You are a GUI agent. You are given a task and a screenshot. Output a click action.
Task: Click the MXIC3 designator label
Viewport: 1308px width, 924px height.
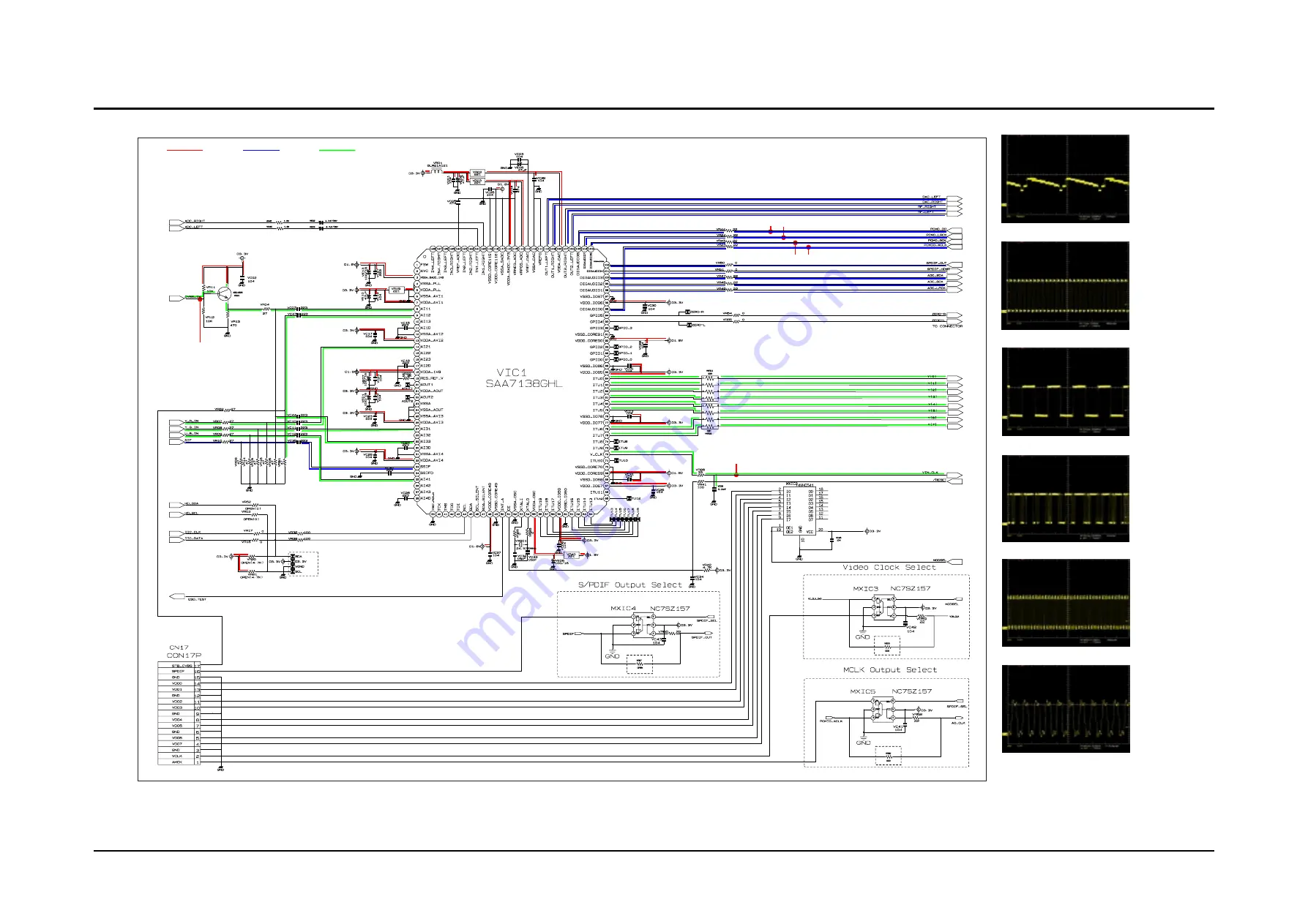tap(865, 588)
